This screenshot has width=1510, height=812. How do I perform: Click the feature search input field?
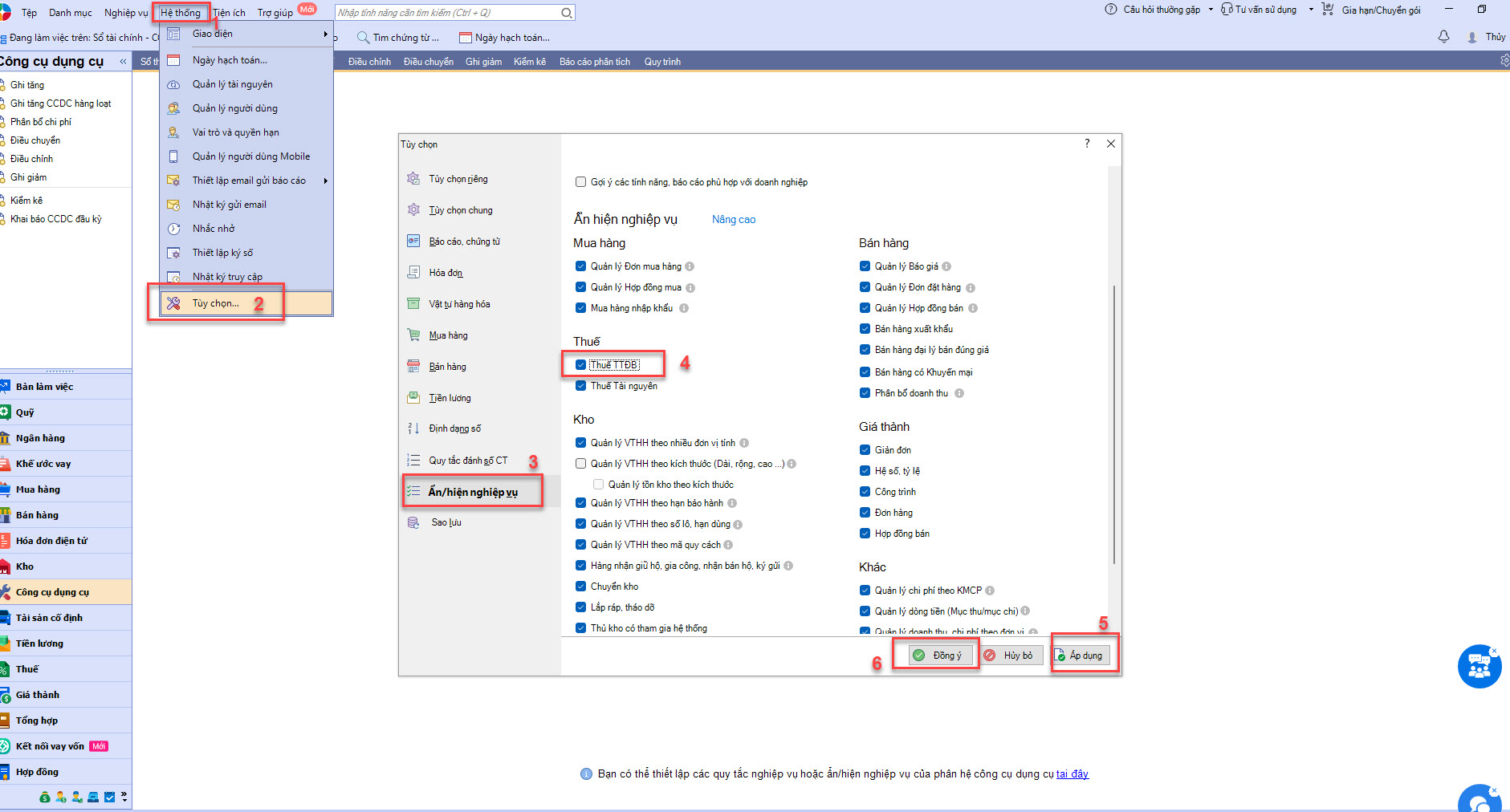[446, 13]
